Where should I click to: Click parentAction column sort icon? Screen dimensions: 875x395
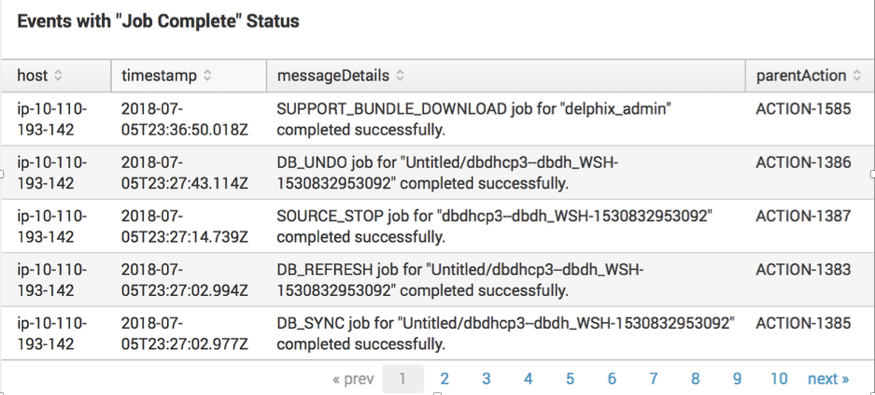click(857, 75)
